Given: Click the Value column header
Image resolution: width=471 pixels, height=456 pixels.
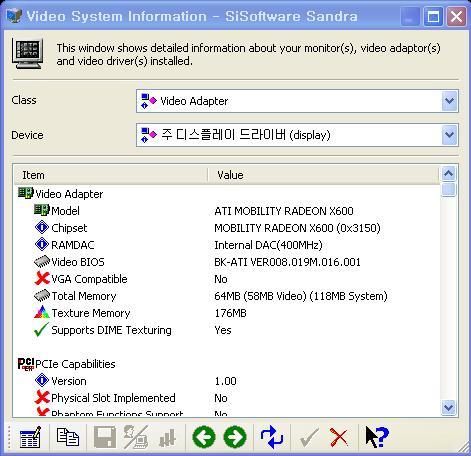Looking at the screenshot, I should [x=323, y=175].
